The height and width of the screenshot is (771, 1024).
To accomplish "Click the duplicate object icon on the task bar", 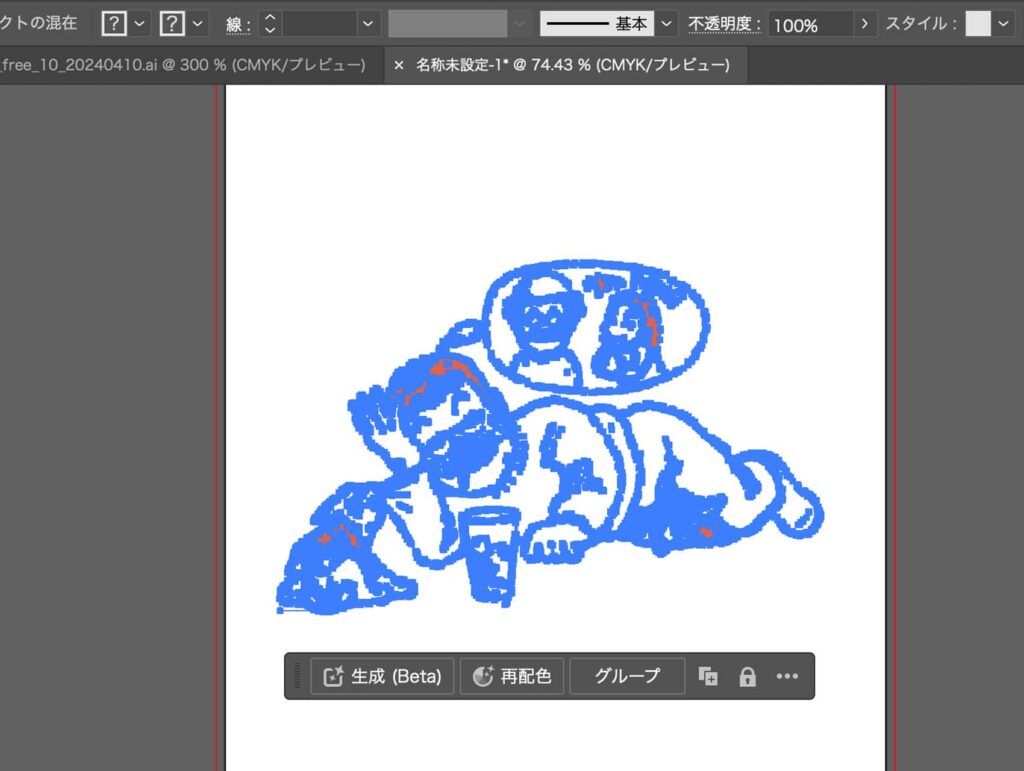I will tap(708, 676).
